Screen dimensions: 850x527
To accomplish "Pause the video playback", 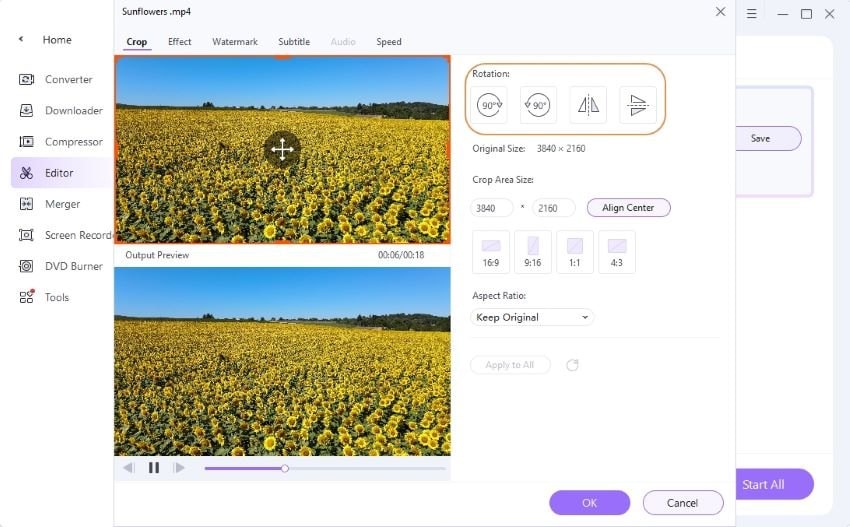I will tap(154, 467).
